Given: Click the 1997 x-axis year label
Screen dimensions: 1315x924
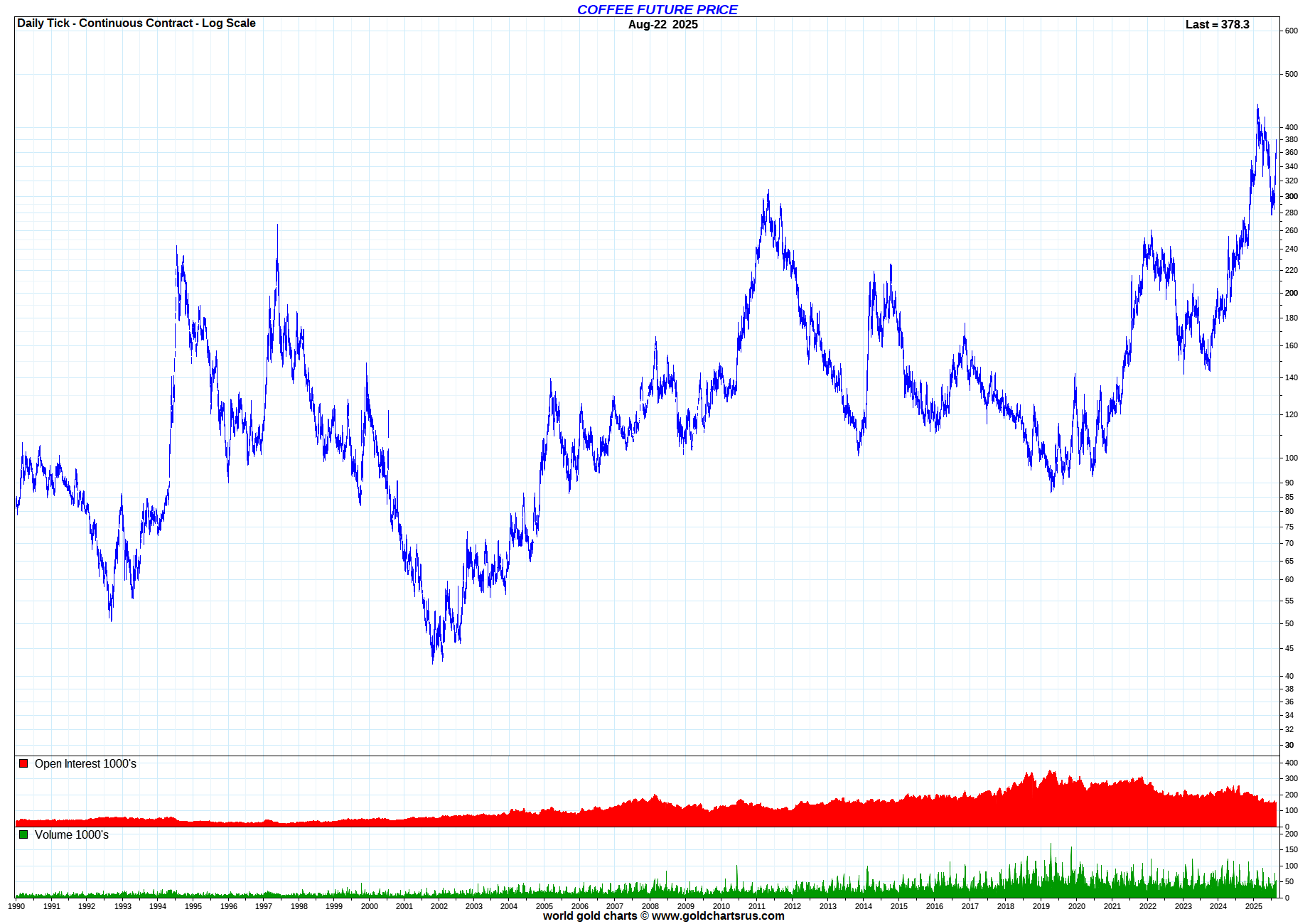Looking at the screenshot, I should coord(264,906).
